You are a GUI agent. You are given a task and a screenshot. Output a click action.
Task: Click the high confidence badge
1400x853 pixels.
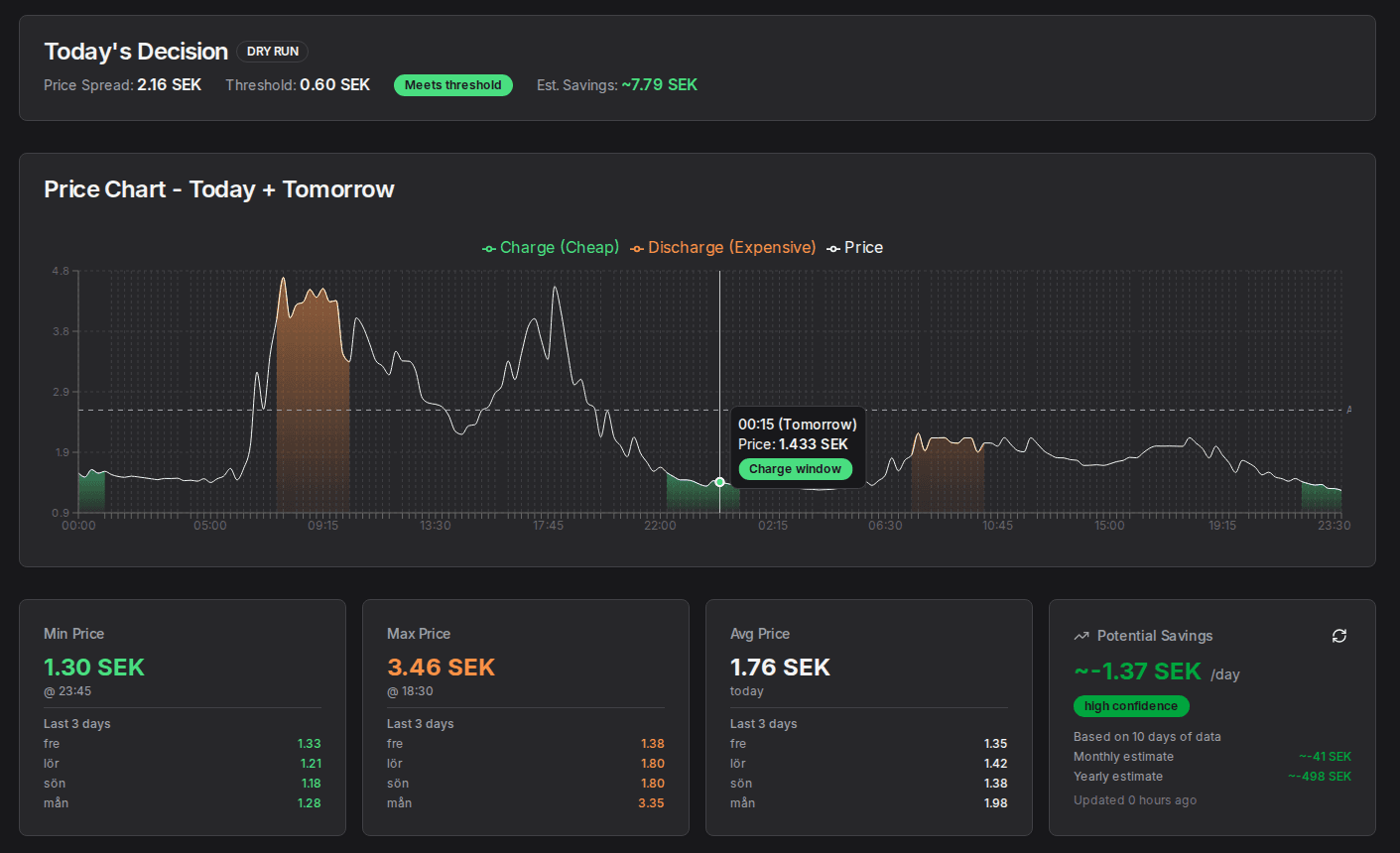[x=1130, y=705]
